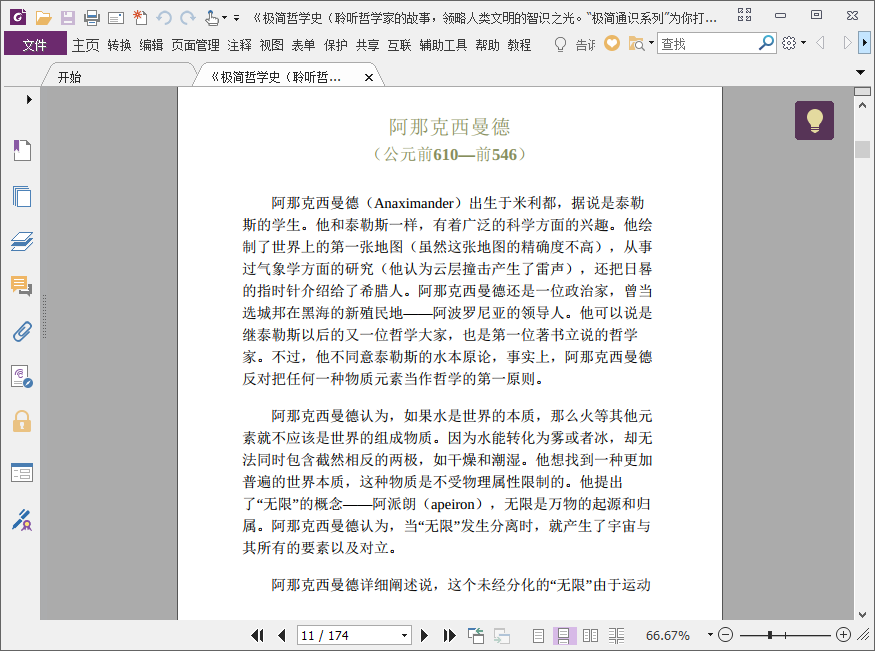875x651 pixels.
Task: Open the layers panel
Action: point(22,242)
